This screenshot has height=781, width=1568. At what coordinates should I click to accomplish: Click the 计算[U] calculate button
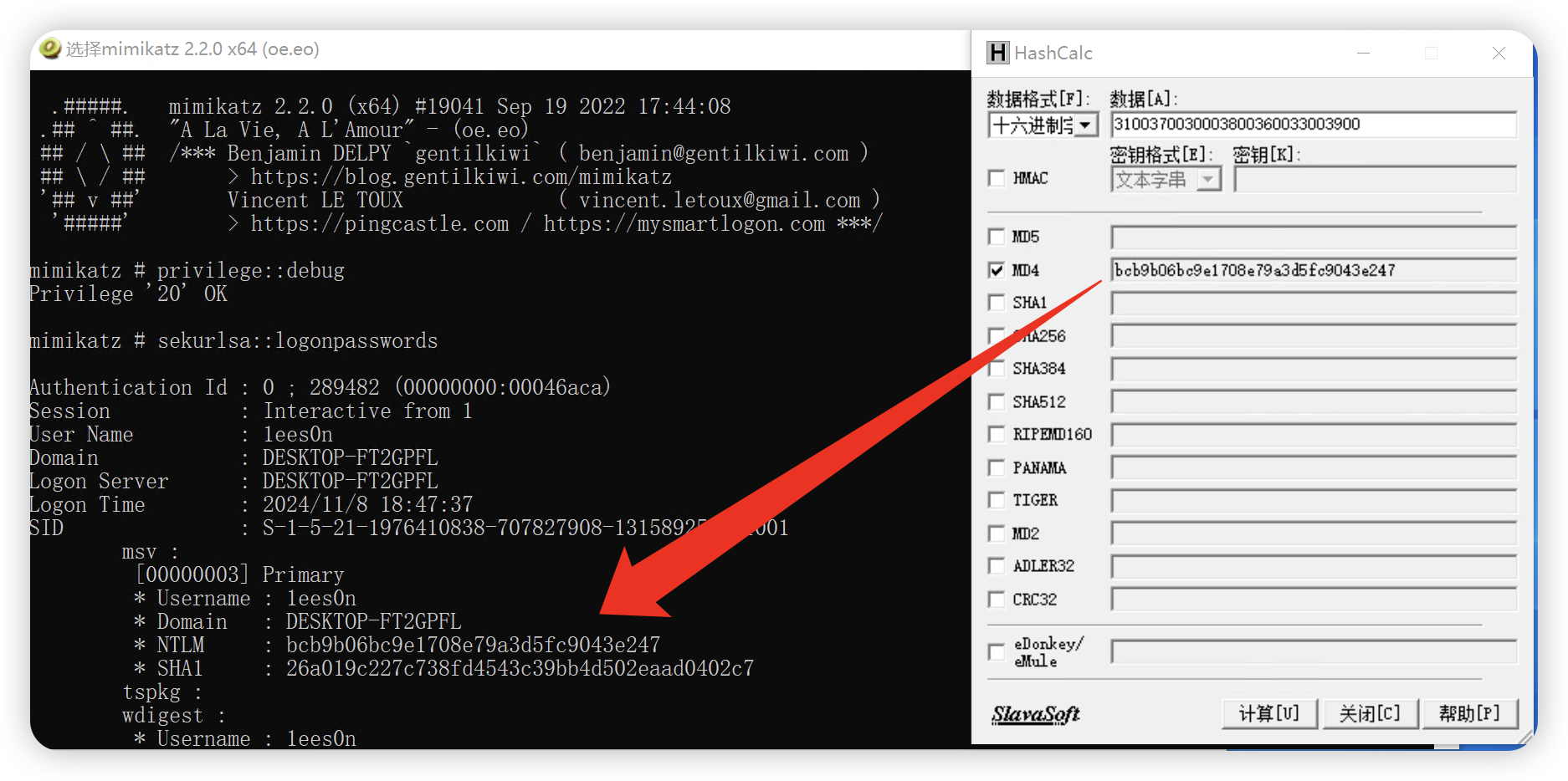(x=1269, y=713)
